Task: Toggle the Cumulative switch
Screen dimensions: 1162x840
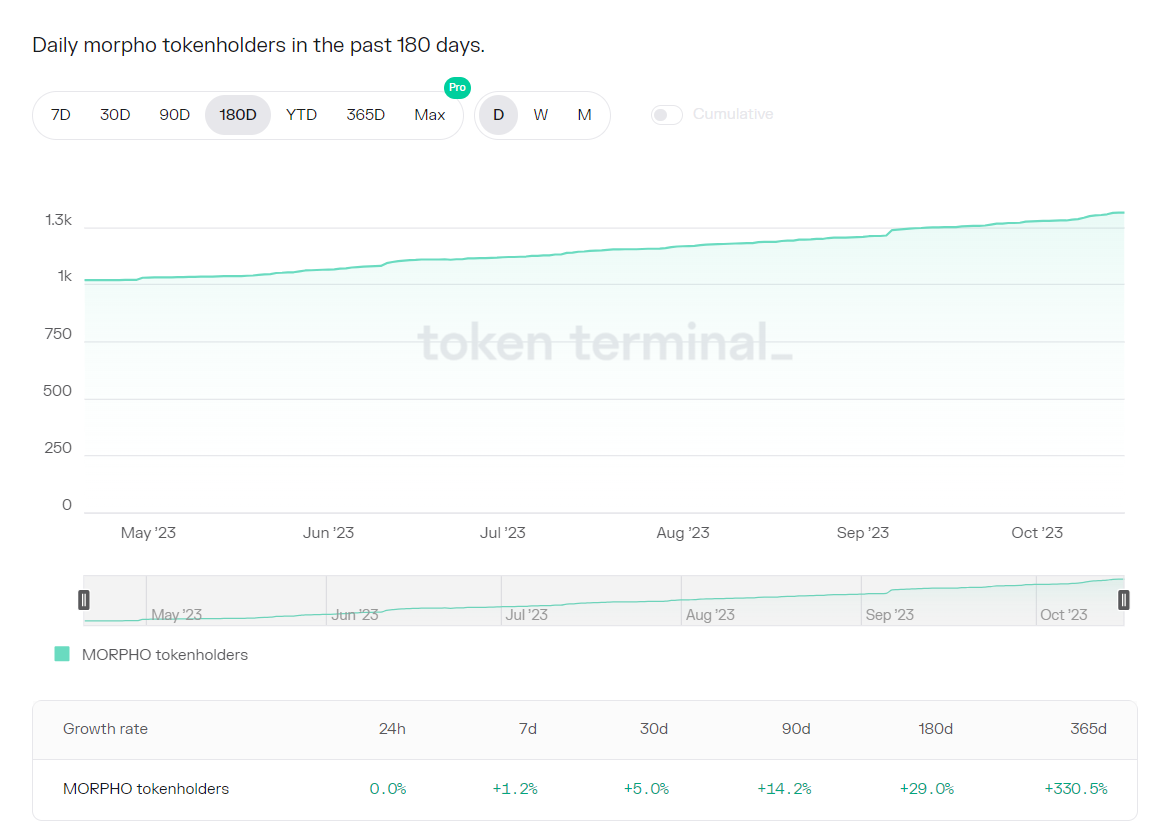Action: pyautogui.click(x=667, y=115)
